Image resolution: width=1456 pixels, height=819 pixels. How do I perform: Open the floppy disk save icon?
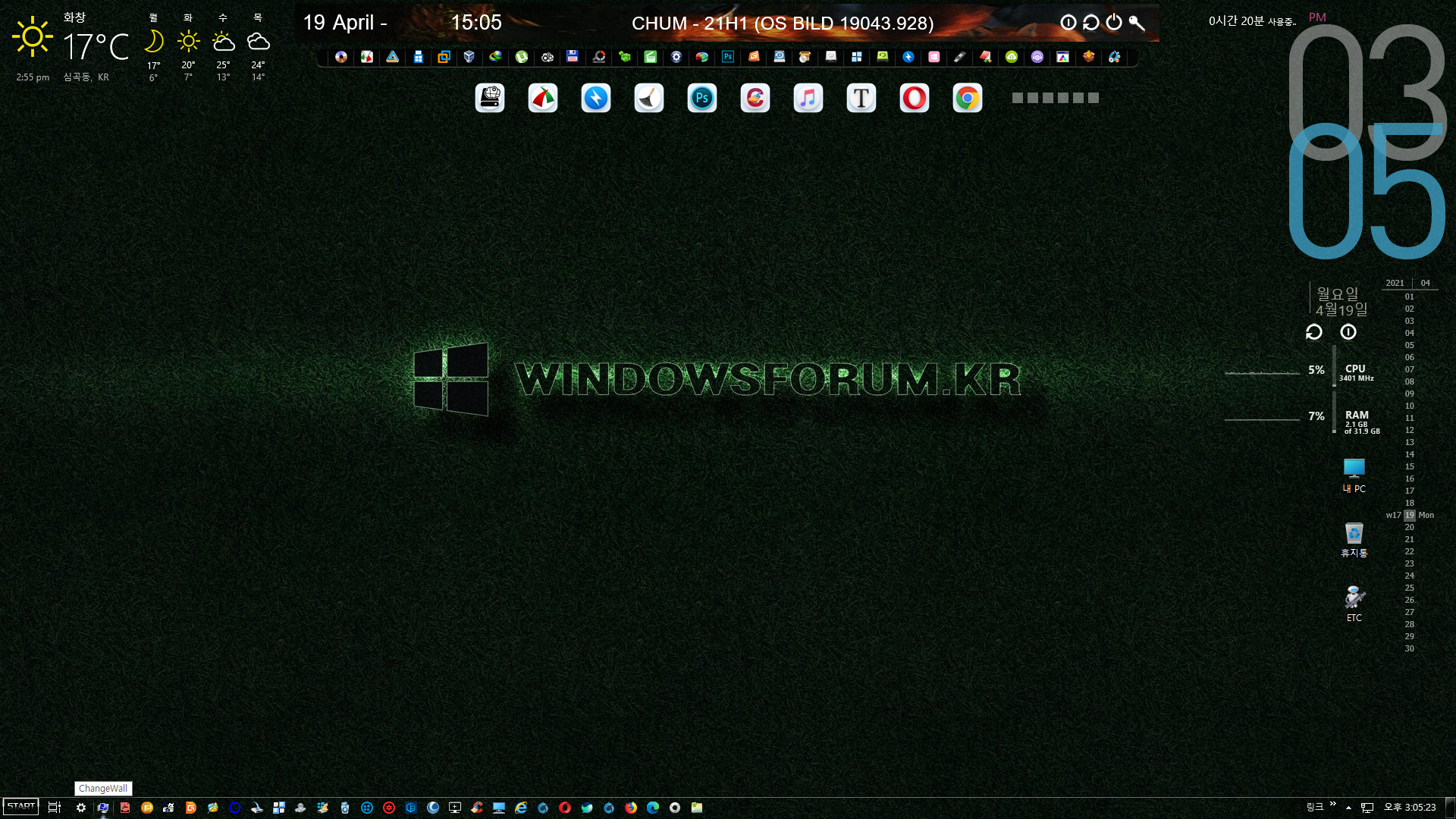click(x=573, y=57)
